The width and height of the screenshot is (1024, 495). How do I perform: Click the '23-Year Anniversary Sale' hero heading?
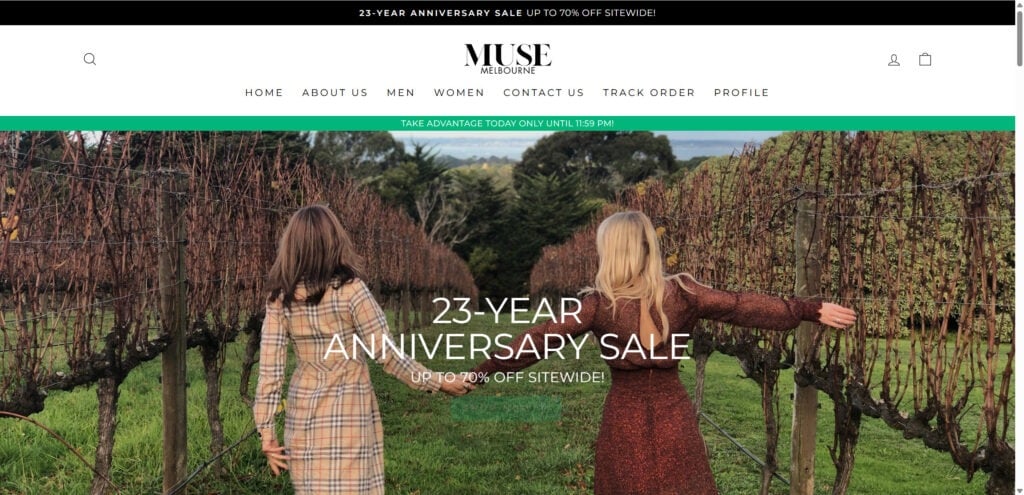(x=507, y=328)
